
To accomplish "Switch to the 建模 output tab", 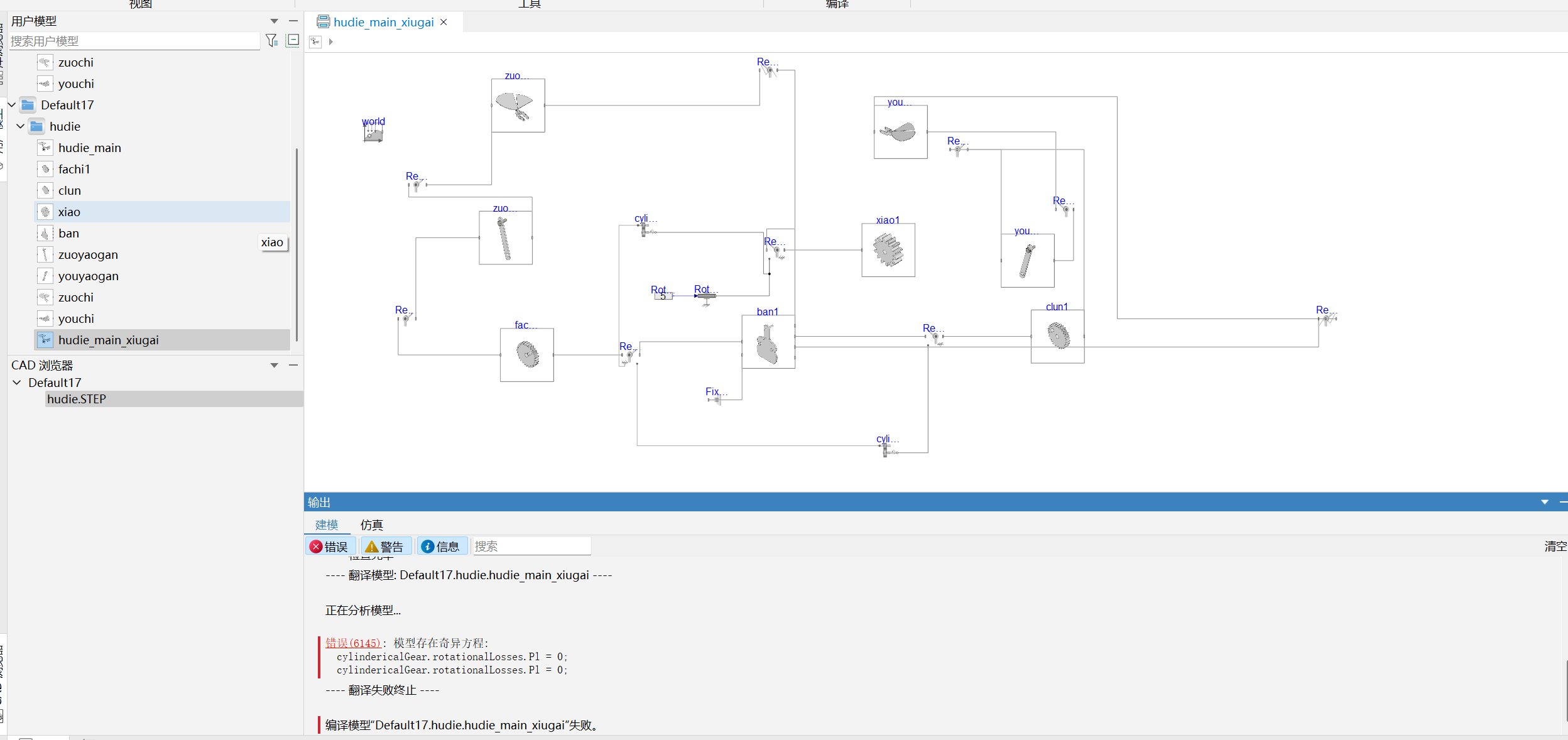I will click(327, 525).
